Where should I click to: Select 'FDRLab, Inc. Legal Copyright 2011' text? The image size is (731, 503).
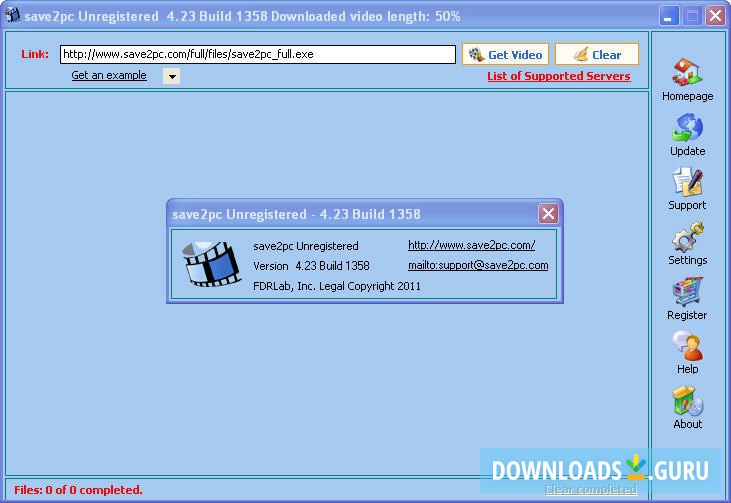click(337, 286)
